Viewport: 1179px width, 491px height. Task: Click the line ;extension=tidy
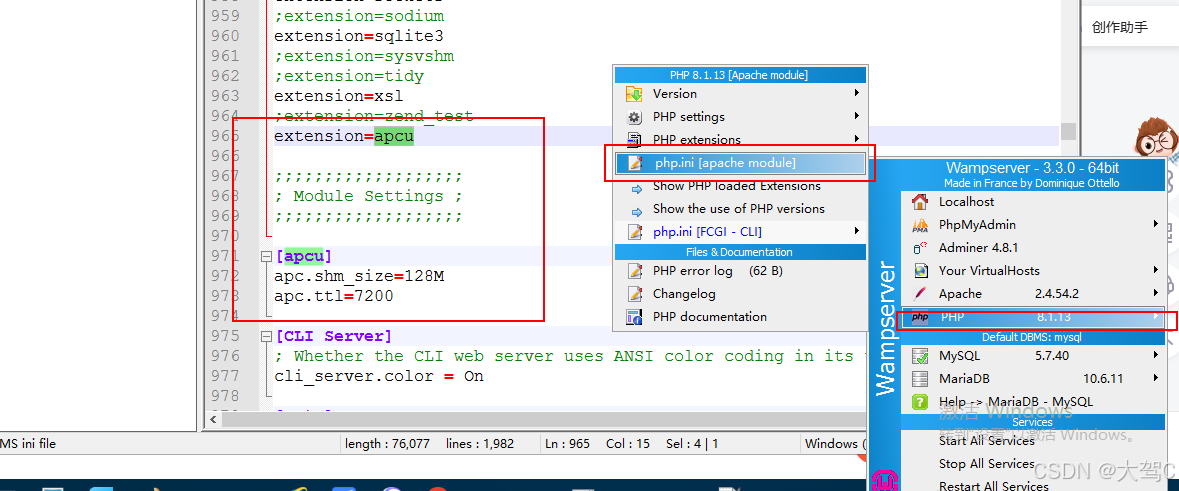(349, 76)
